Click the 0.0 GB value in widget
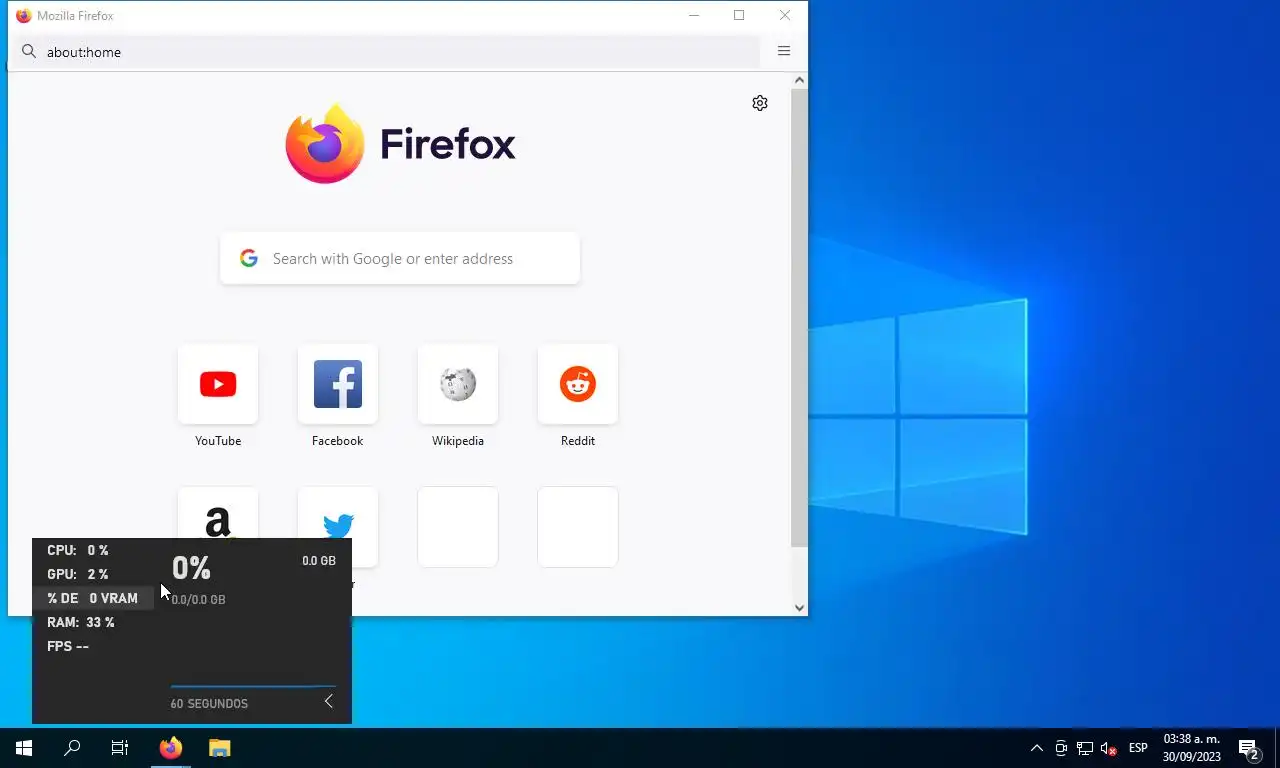The image size is (1280, 768). coord(319,561)
